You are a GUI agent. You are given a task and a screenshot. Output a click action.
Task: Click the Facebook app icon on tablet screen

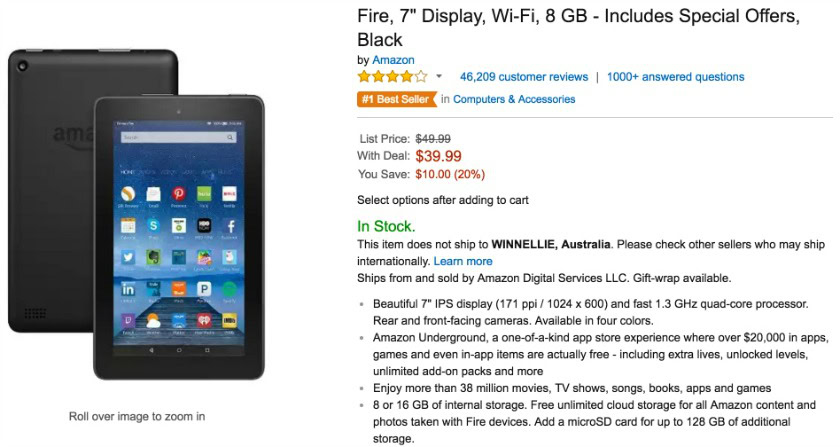coord(230,226)
